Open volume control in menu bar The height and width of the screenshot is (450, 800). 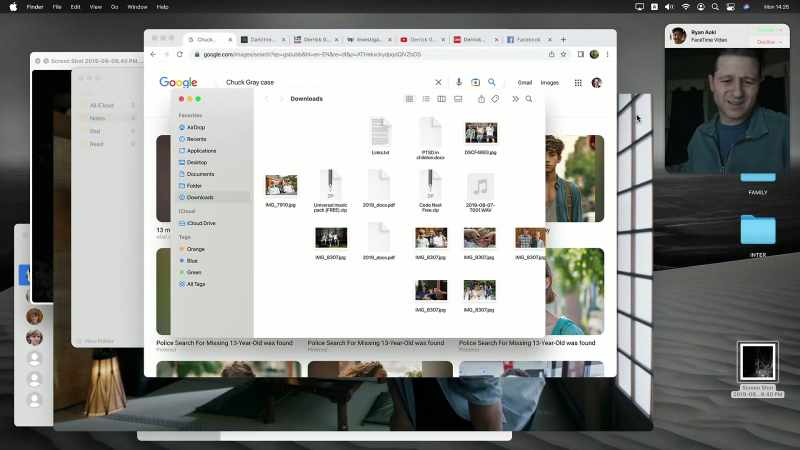[669, 7]
